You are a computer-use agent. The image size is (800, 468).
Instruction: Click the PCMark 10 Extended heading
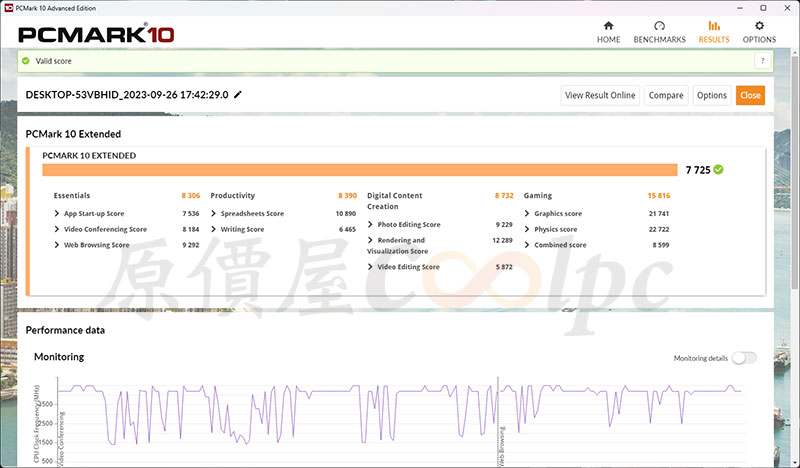[73, 134]
